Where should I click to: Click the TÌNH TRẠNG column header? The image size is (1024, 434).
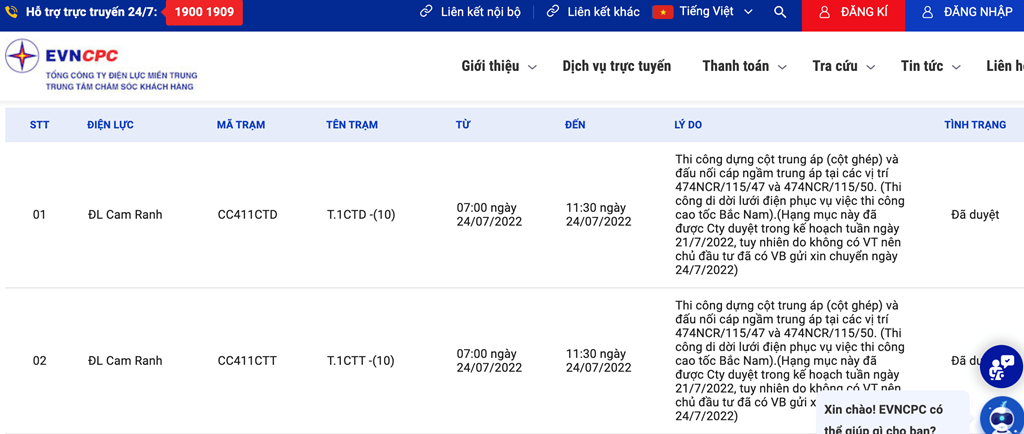[974, 125]
